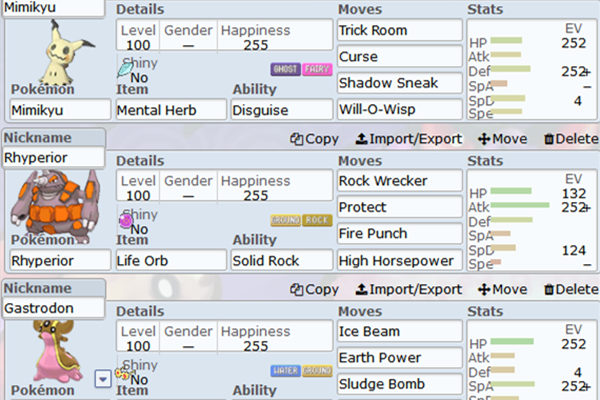Edit the Earth Power move slot
This screenshot has height=400, width=600.
(400, 358)
